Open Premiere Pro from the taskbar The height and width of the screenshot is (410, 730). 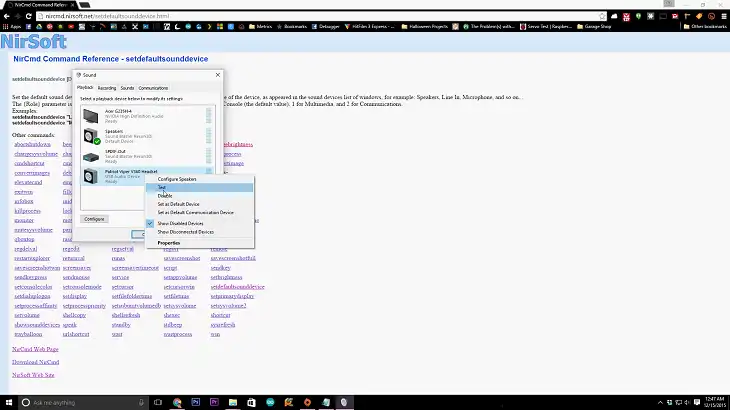(214, 402)
